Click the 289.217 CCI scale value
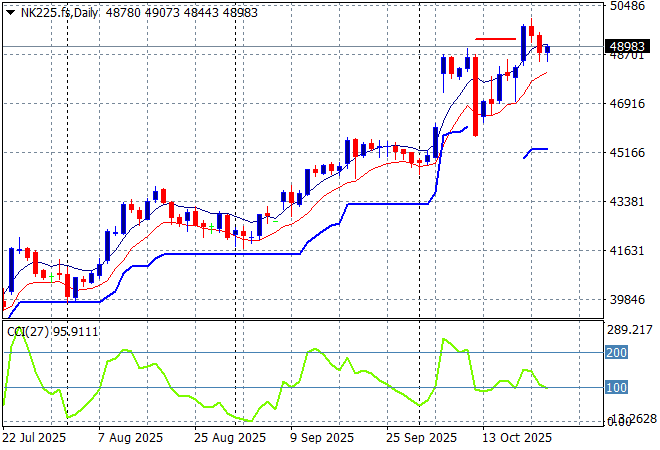The height and width of the screenshot is (450, 660). (x=628, y=329)
